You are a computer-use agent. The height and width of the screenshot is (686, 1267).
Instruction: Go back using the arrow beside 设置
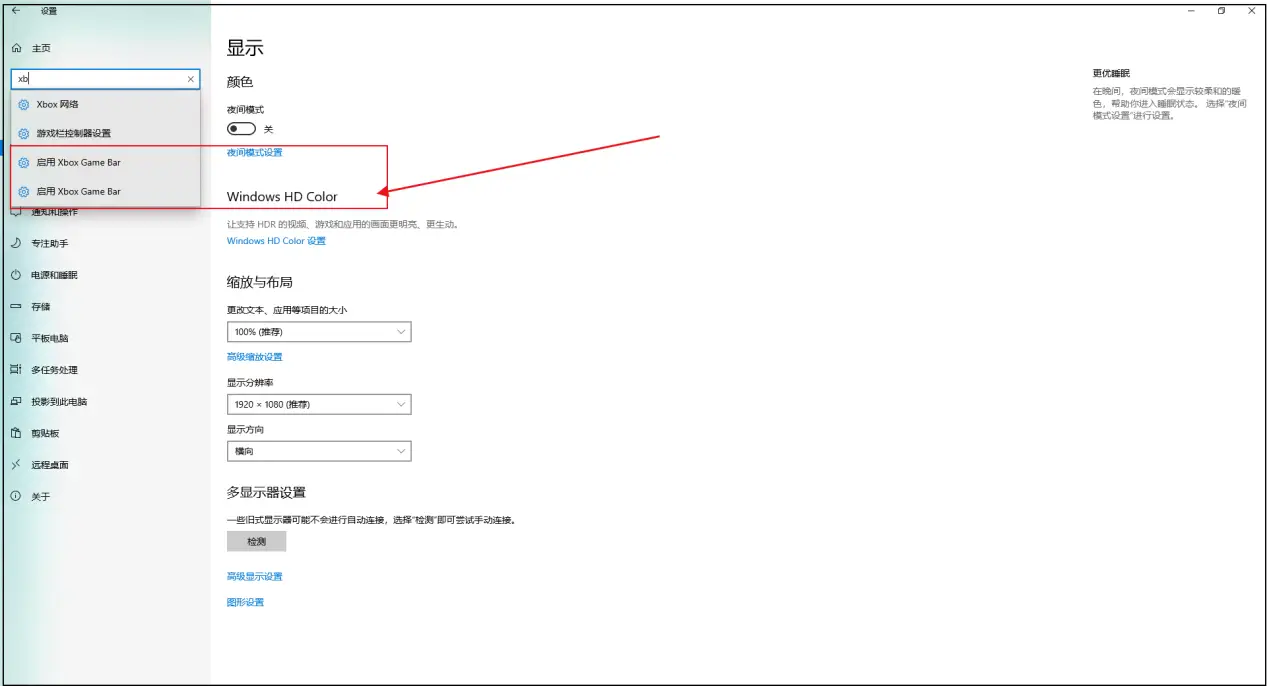15,11
